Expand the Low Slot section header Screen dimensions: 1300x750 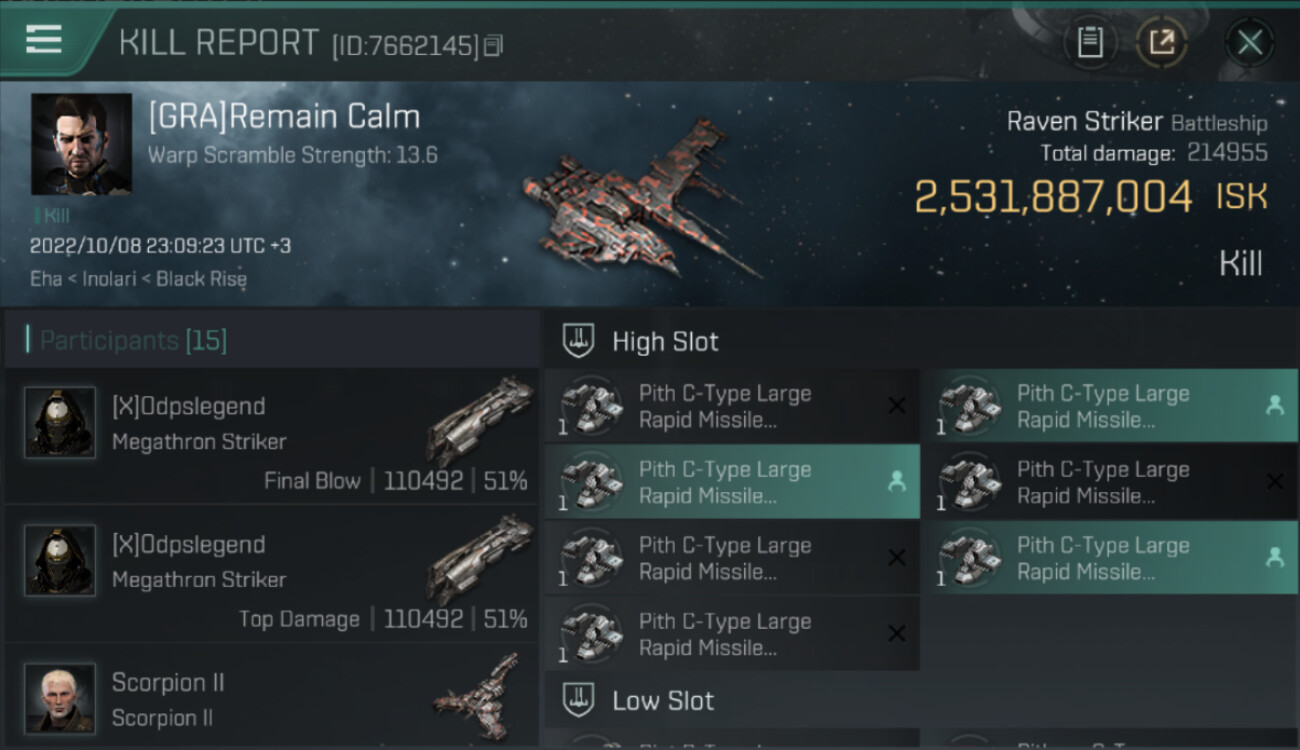coord(663,700)
